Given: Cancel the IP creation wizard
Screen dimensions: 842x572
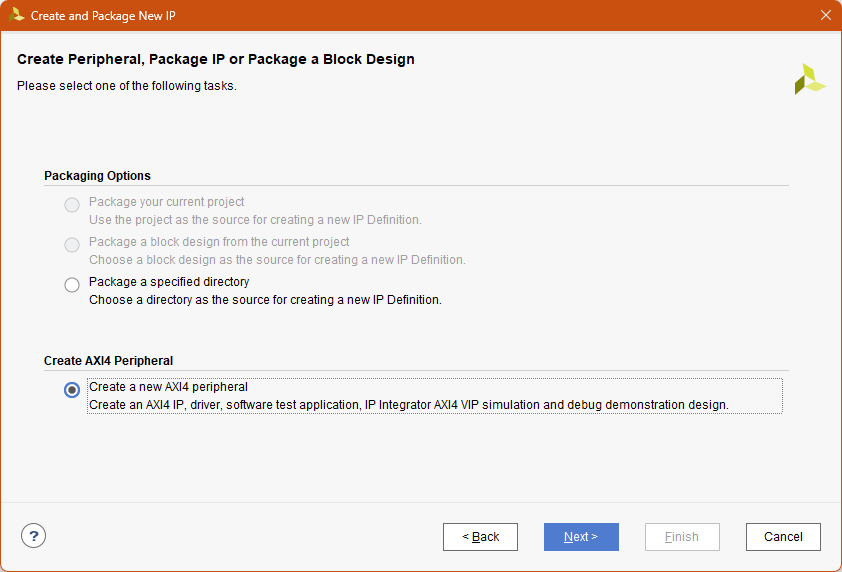Looking at the screenshot, I should [x=783, y=537].
